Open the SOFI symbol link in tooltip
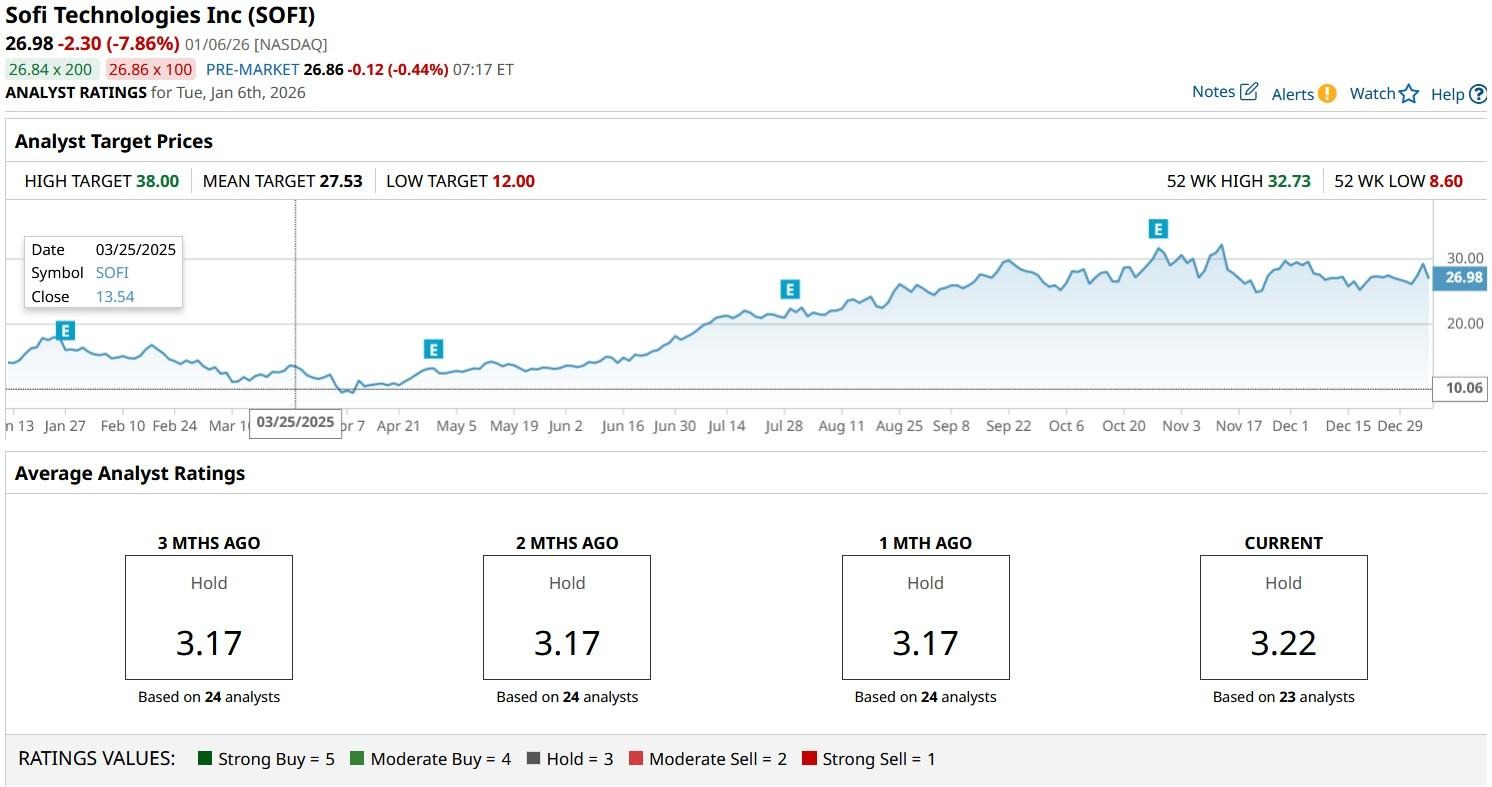 coord(112,273)
